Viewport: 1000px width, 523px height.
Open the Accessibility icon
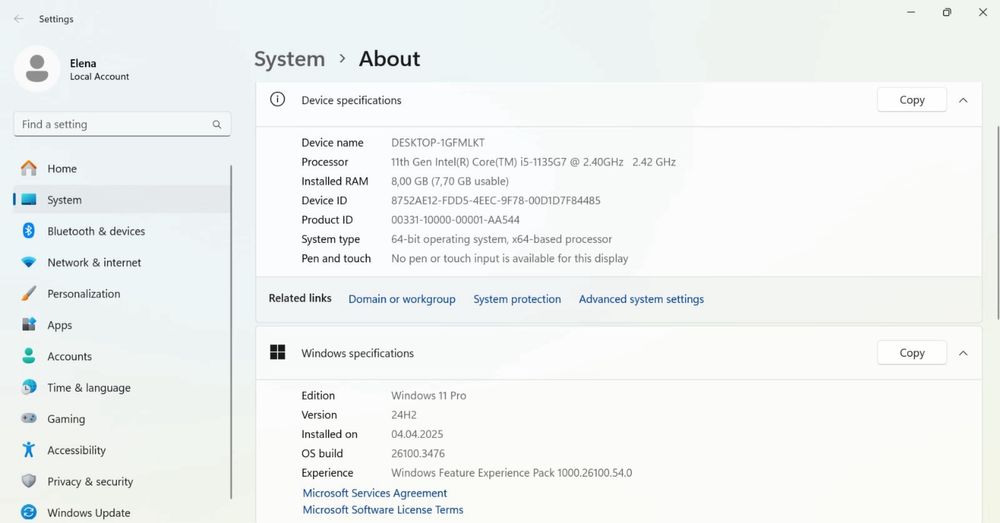point(29,450)
